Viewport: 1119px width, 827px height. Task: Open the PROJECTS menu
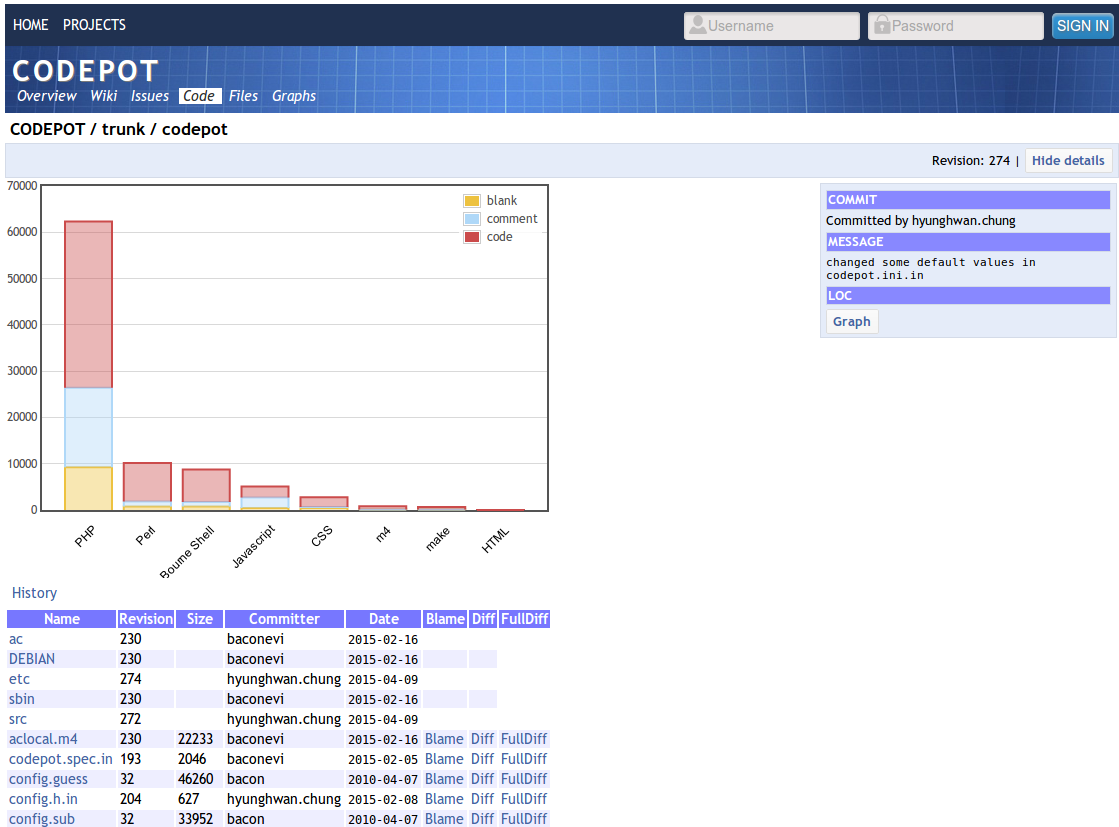tap(94, 25)
